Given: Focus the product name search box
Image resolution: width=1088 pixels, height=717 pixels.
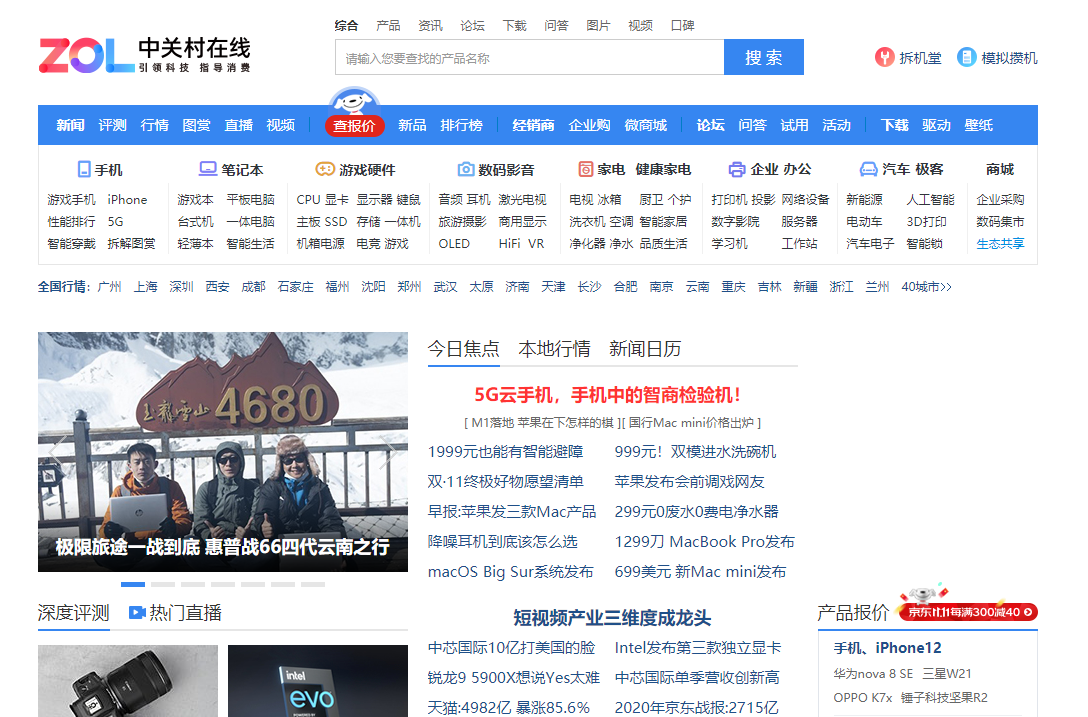Looking at the screenshot, I should tap(529, 58).
